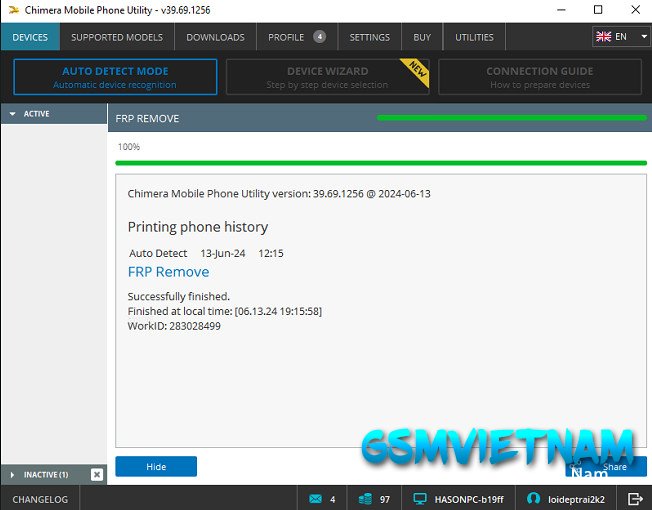The width and height of the screenshot is (652, 510).
Task: Click the loideptrai2k2 username
Action: click(x=576, y=499)
